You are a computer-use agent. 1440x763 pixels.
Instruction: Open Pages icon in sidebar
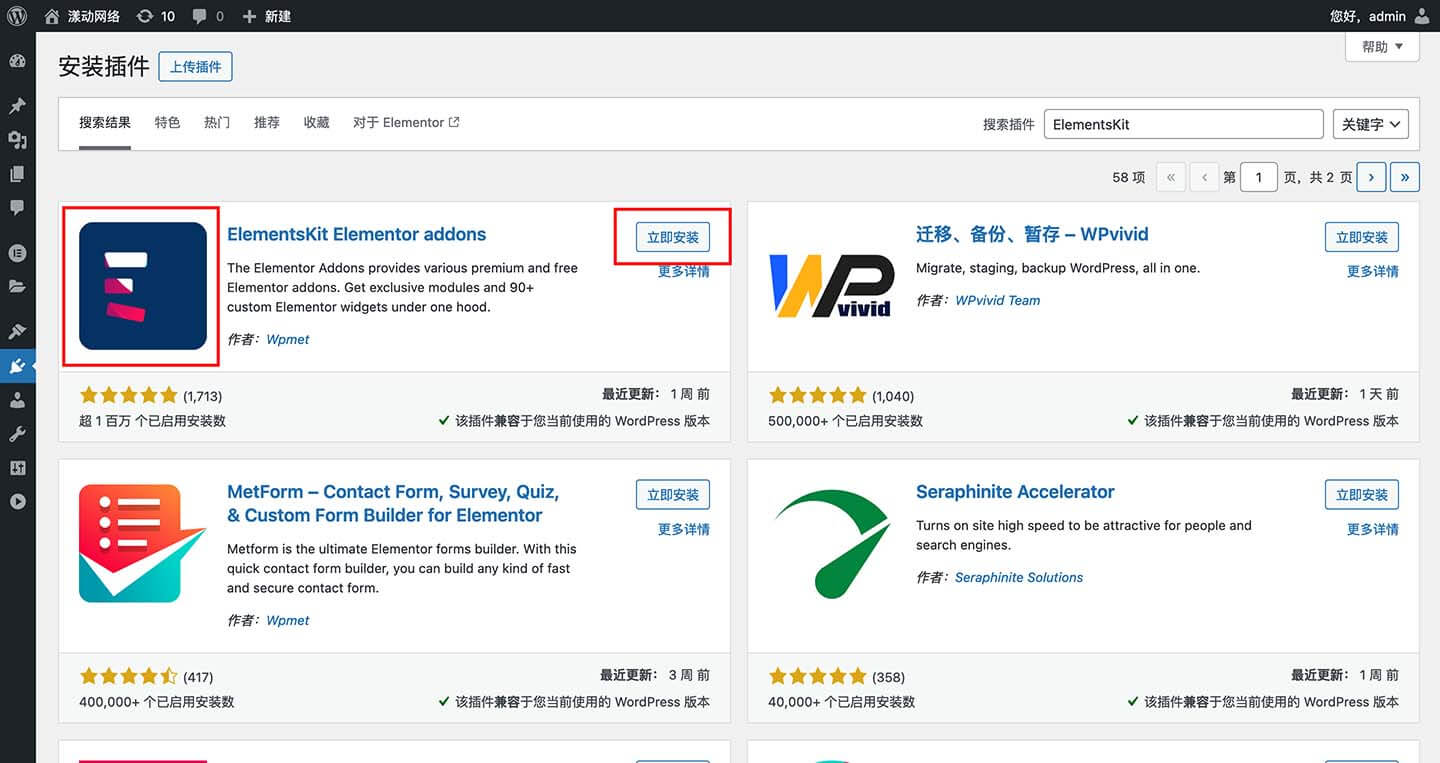pyautogui.click(x=17, y=174)
